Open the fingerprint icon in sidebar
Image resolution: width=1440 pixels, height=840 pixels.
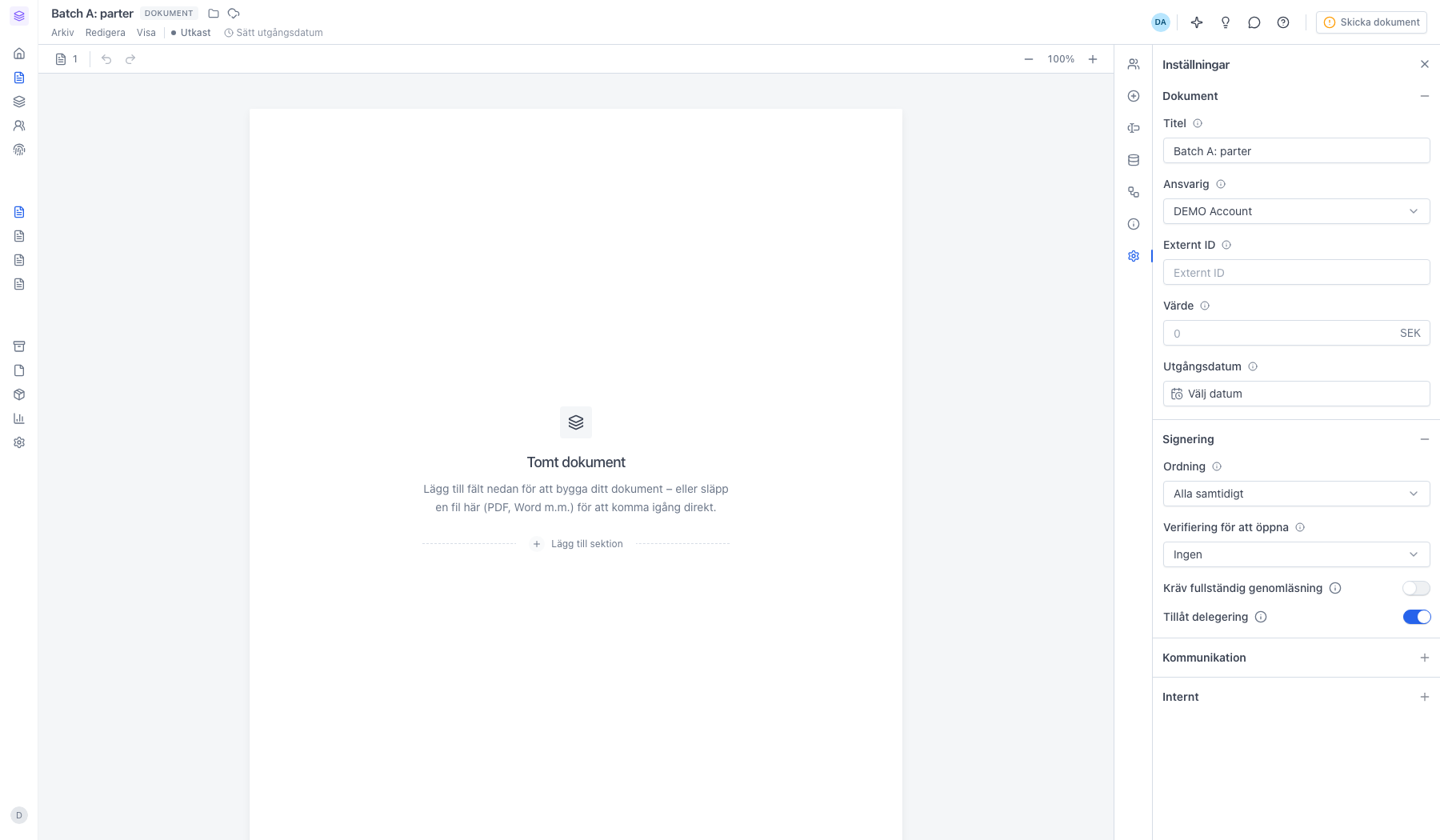coord(19,150)
